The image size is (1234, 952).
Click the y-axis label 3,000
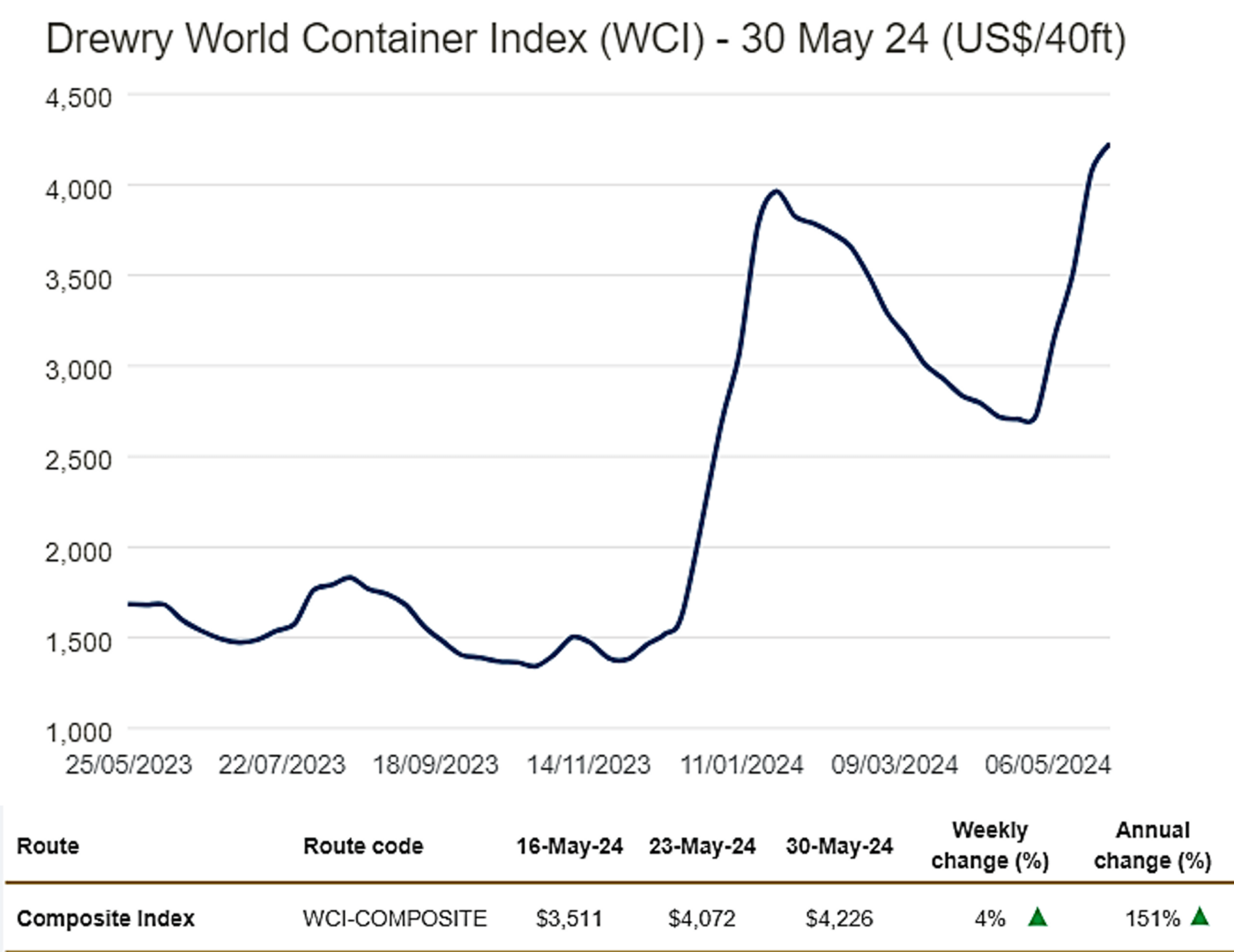(x=79, y=369)
